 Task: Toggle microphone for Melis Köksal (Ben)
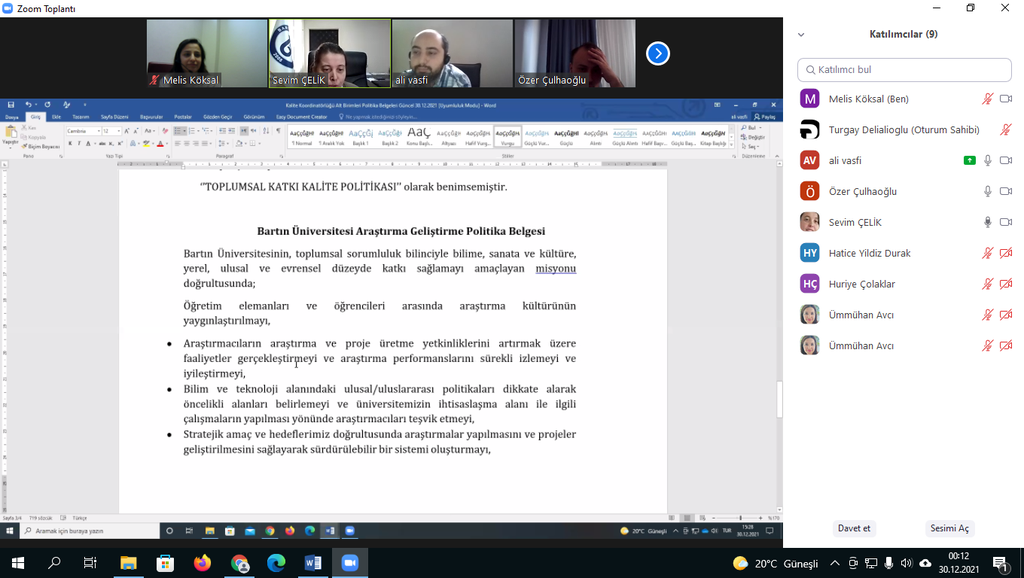click(987, 99)
